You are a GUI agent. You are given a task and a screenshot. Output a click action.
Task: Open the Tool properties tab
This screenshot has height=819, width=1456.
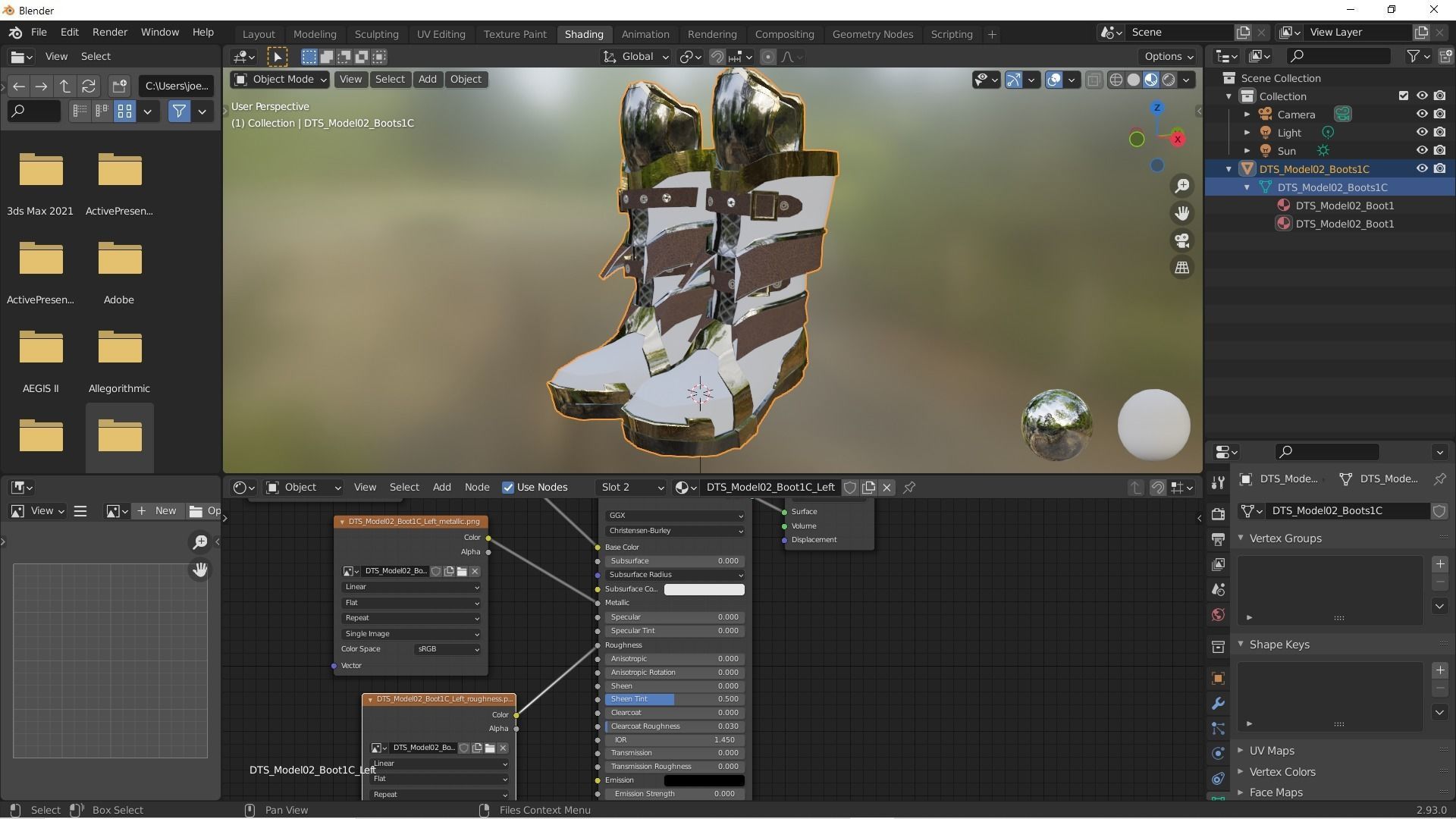1218,484
